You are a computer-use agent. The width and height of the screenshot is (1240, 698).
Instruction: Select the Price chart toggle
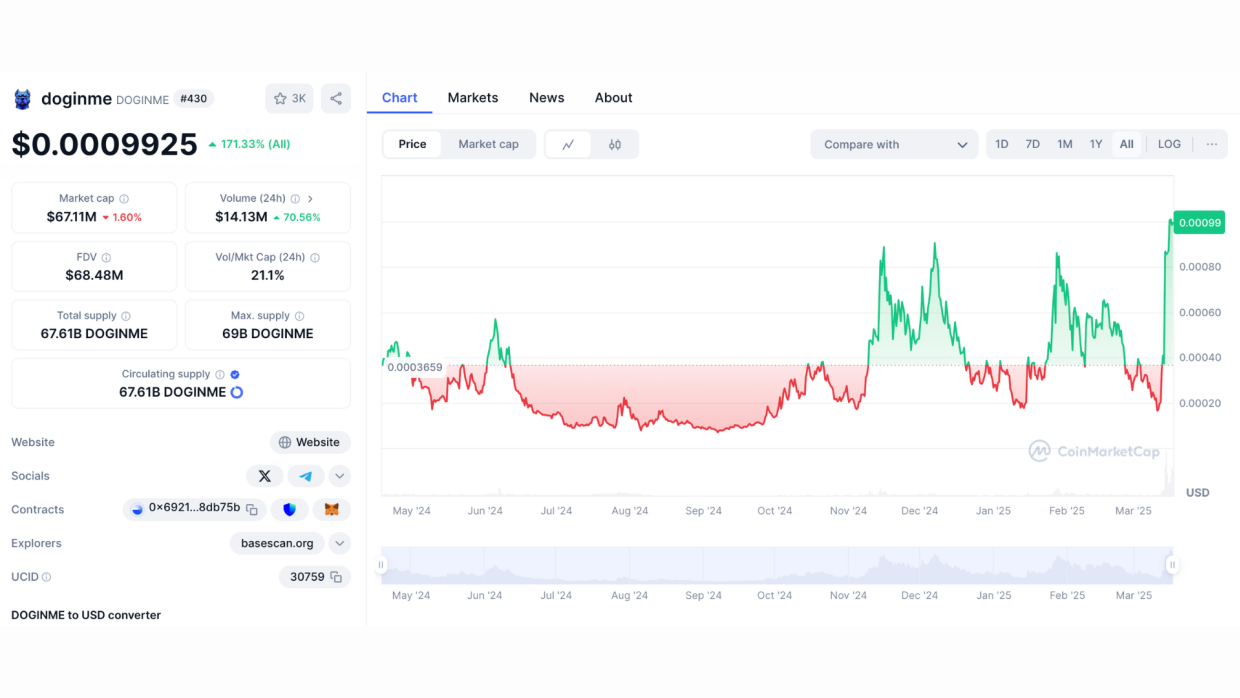pos(412,144)
